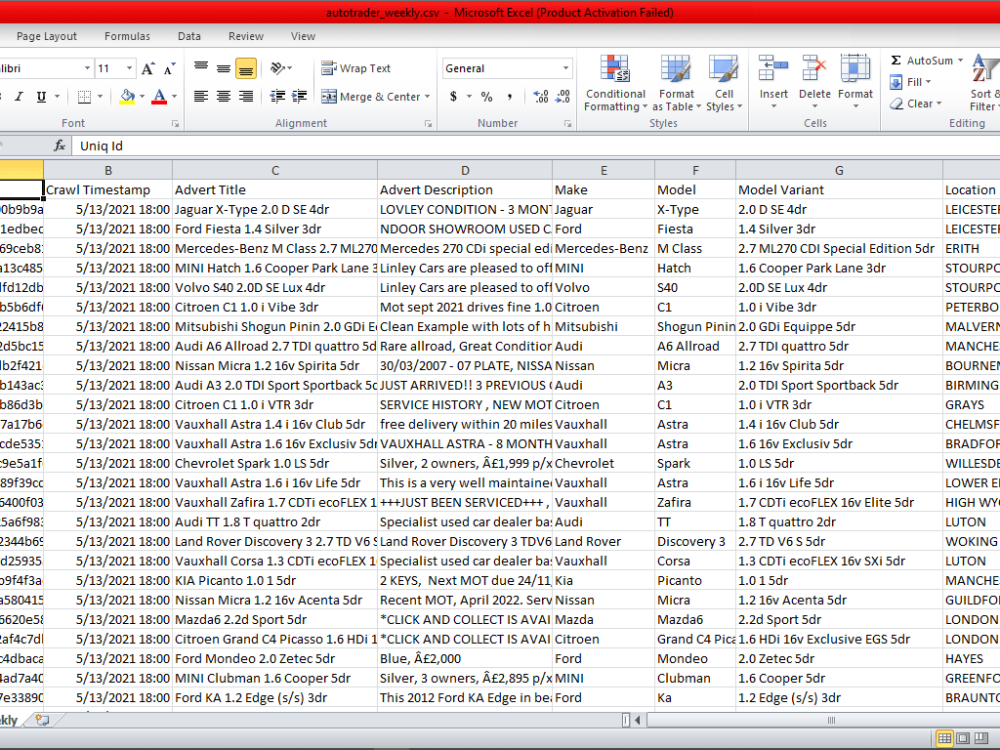Open Cell Styles gallery

pos(724,83)
